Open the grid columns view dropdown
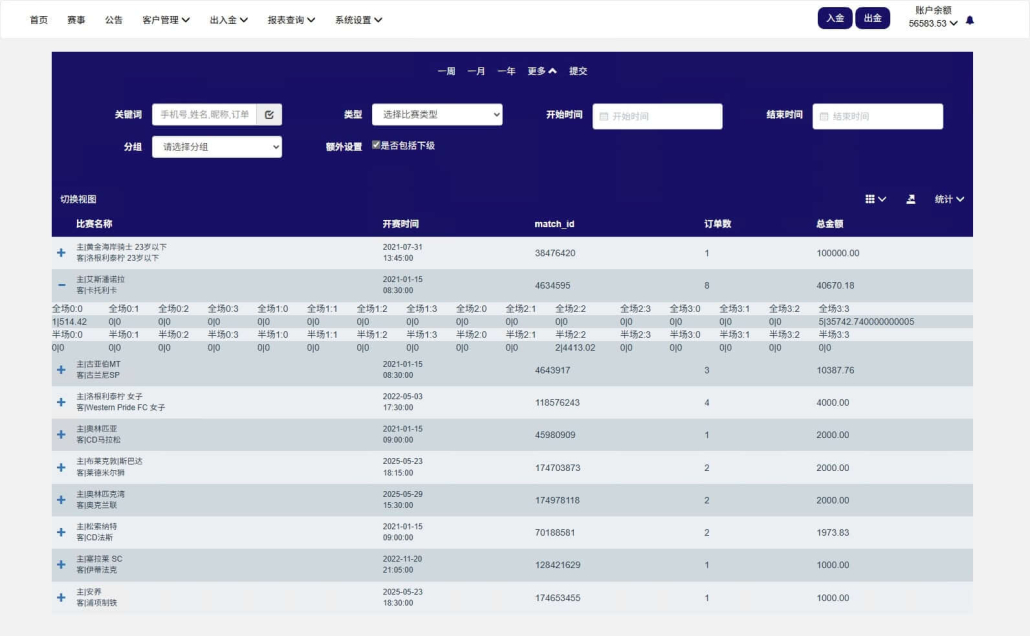The image size is (1030, 636). 876,199
